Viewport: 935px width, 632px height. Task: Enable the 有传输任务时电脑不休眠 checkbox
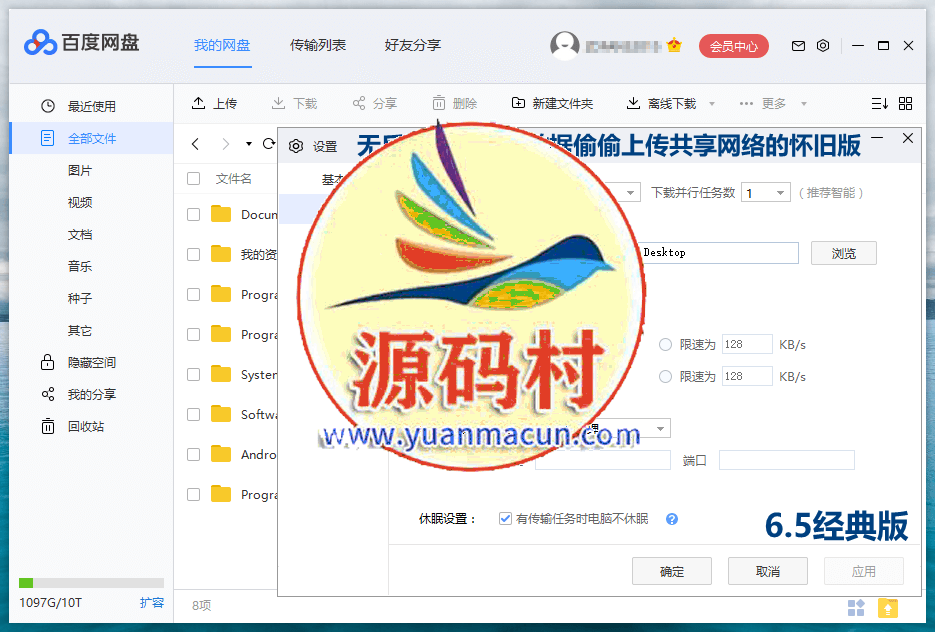(x=505, y=517)
